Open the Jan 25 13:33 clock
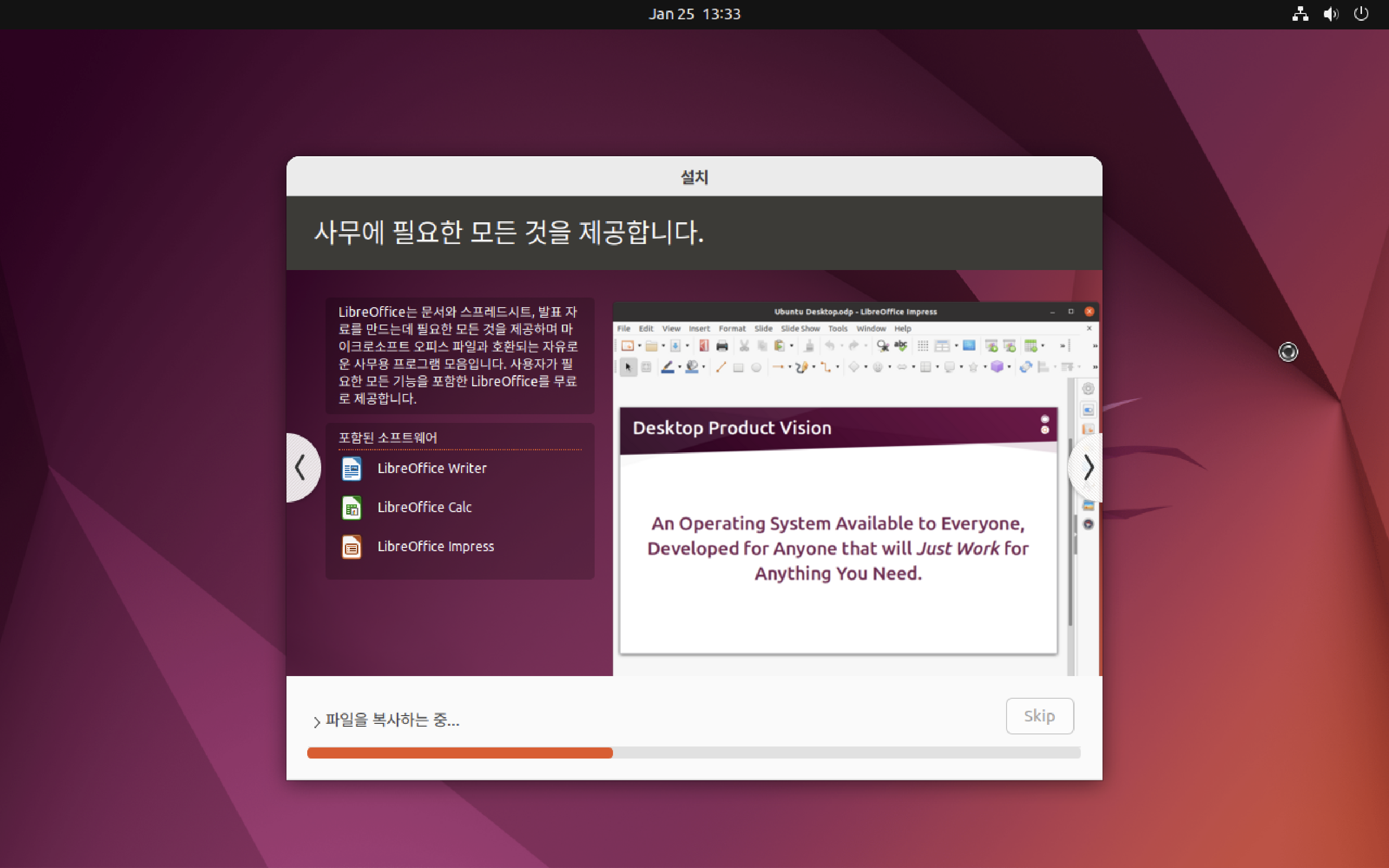1389x868 pixels. click(x=694, y=14)
